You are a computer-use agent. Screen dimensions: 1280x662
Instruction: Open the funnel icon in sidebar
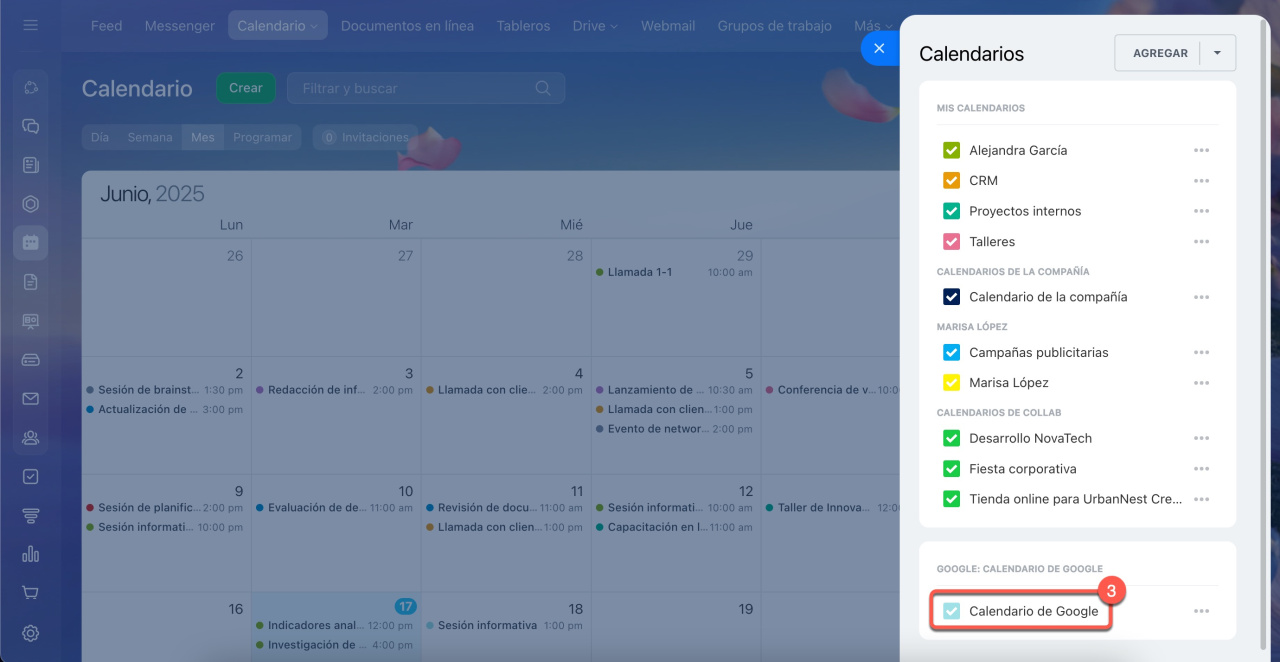[30, 516]
